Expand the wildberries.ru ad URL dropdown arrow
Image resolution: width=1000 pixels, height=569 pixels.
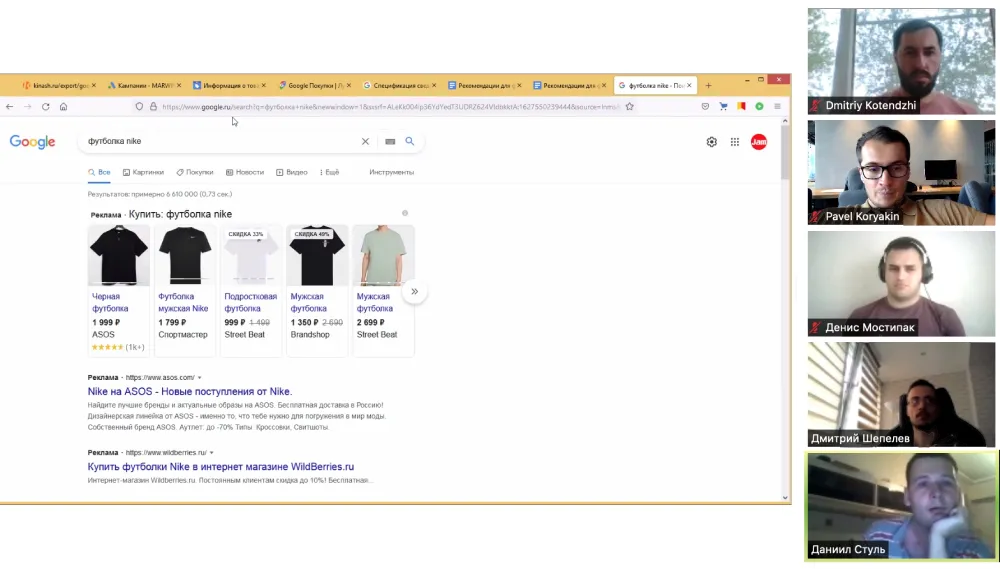pyautogui.click(x=212, y=453)
